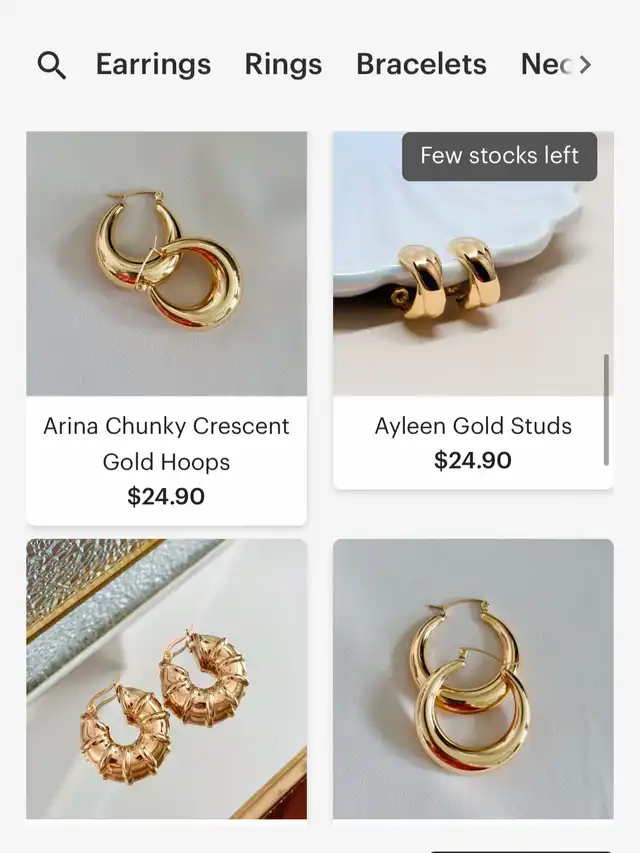Select the Bracelets category tab

(421, 65)
